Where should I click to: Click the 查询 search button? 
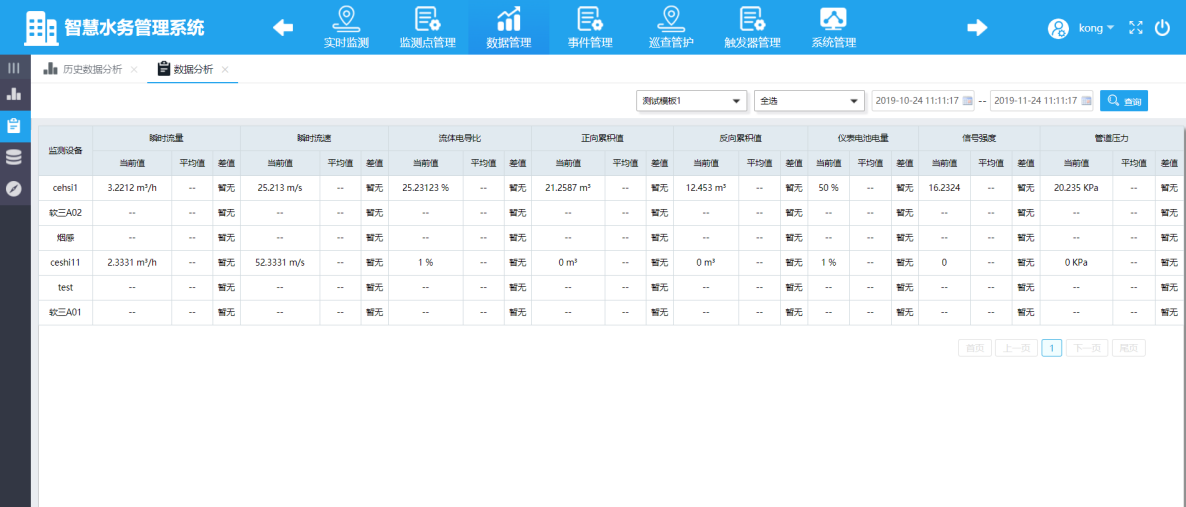pyautogui.click(x=1123, y=101)
